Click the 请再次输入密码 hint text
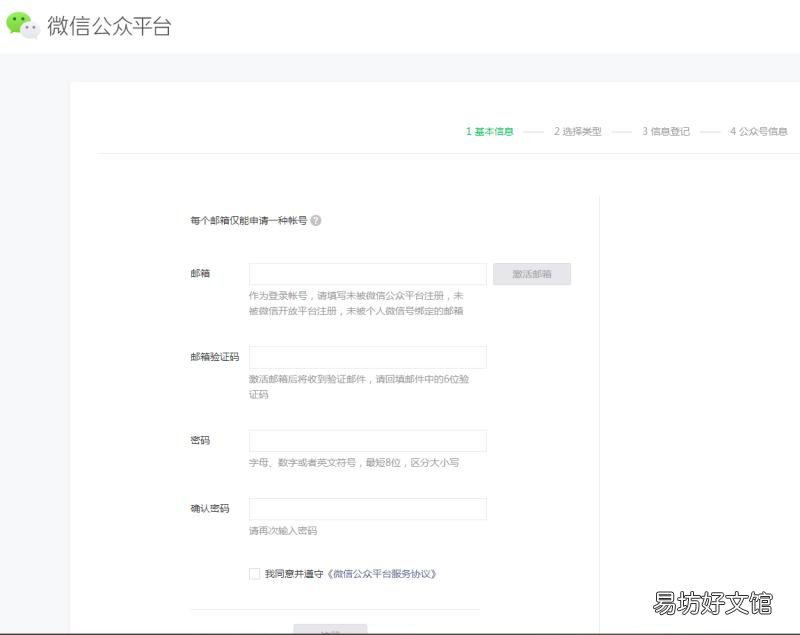This screenshot has height=635, width=800. coord(283,531)
